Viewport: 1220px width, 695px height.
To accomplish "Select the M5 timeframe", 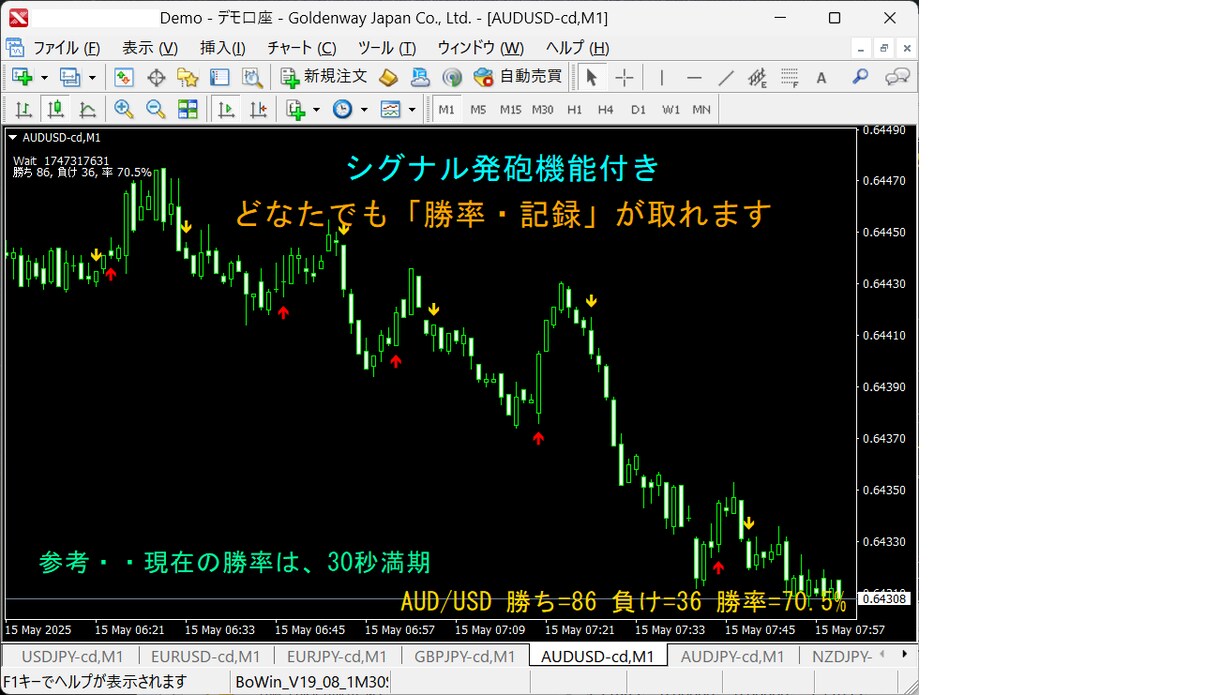I will click(478, 109).
